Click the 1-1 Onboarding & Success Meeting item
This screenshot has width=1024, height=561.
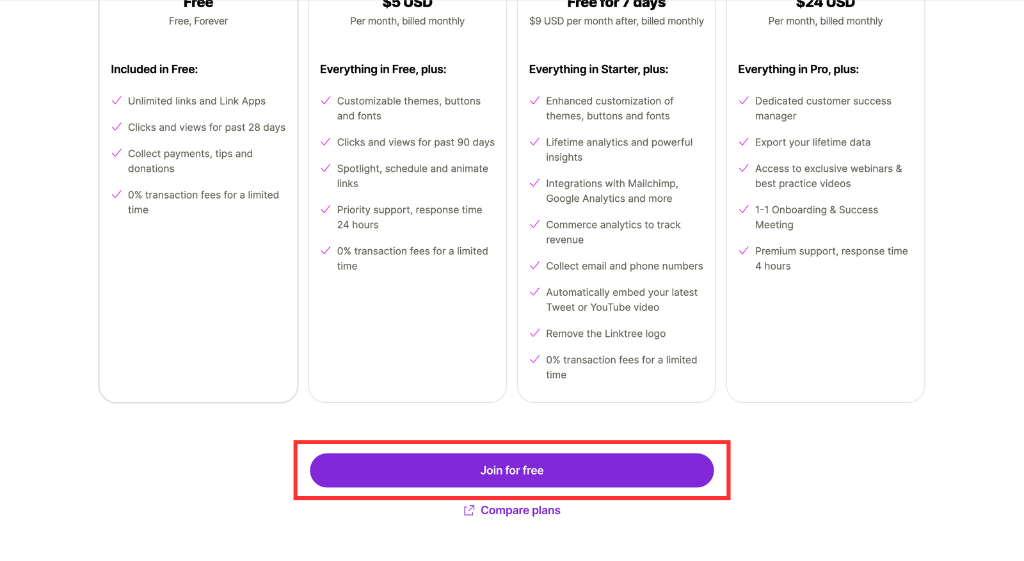[x=816, y=217]
